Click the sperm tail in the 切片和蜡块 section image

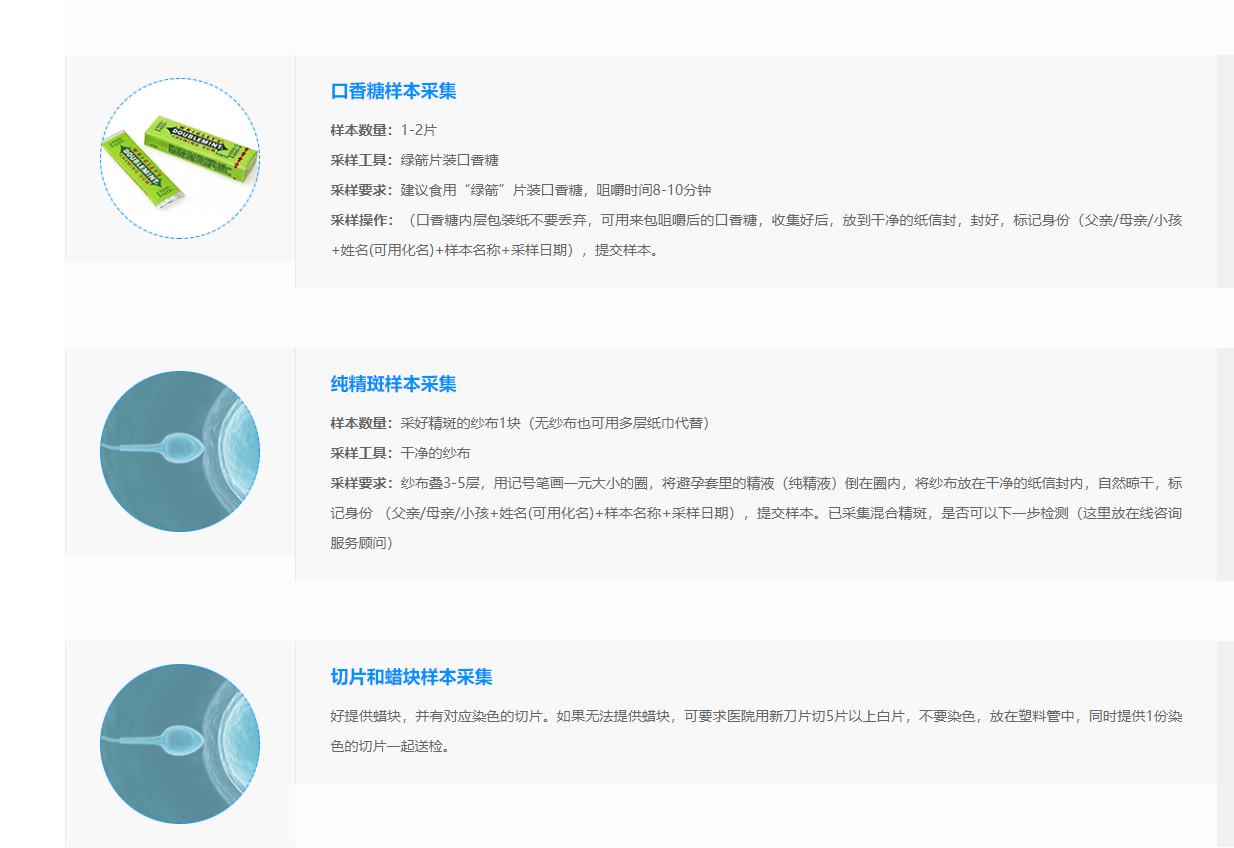130,740
